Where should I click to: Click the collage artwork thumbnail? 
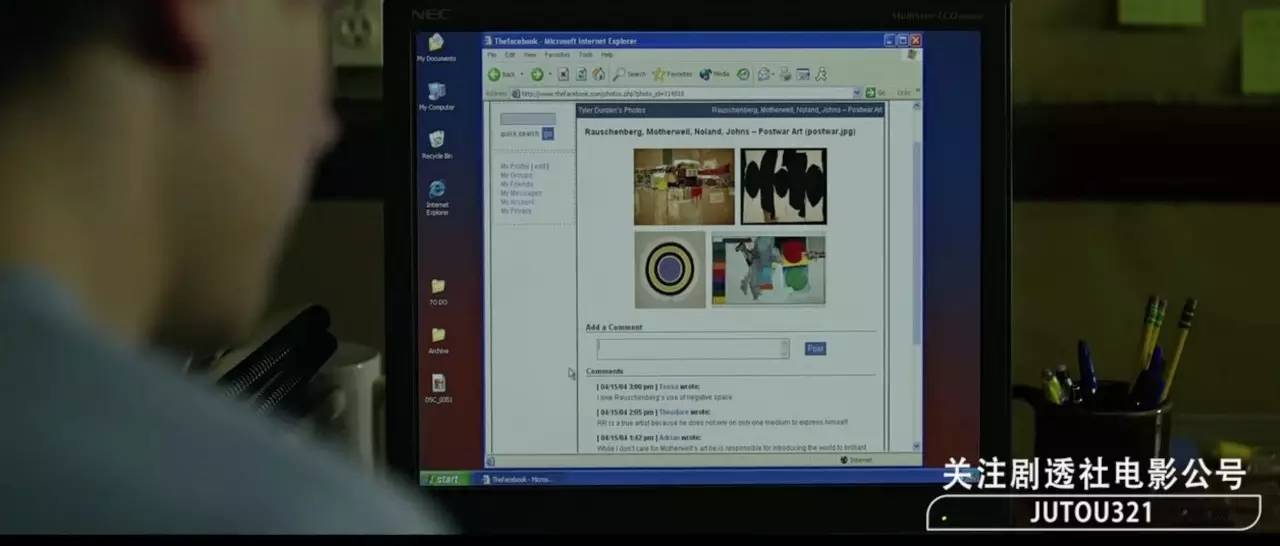point(684,186)
